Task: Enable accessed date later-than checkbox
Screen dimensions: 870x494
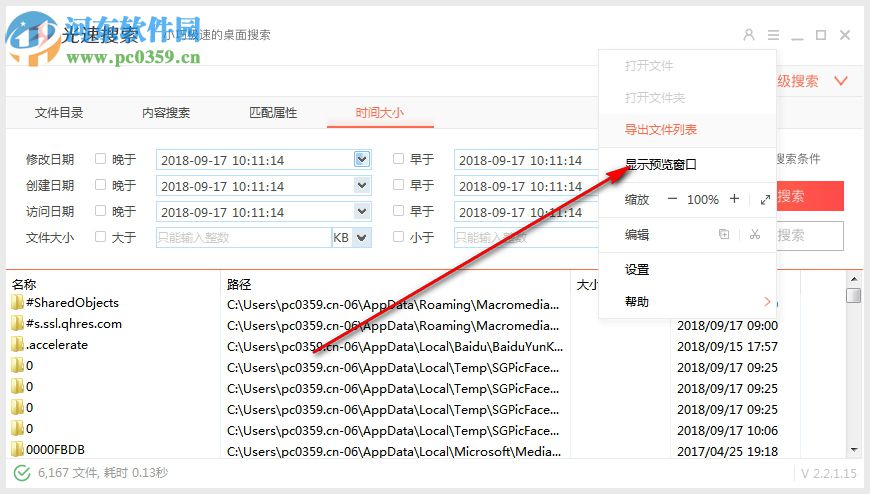Action: pyautogui.click(x=100, y=210)
